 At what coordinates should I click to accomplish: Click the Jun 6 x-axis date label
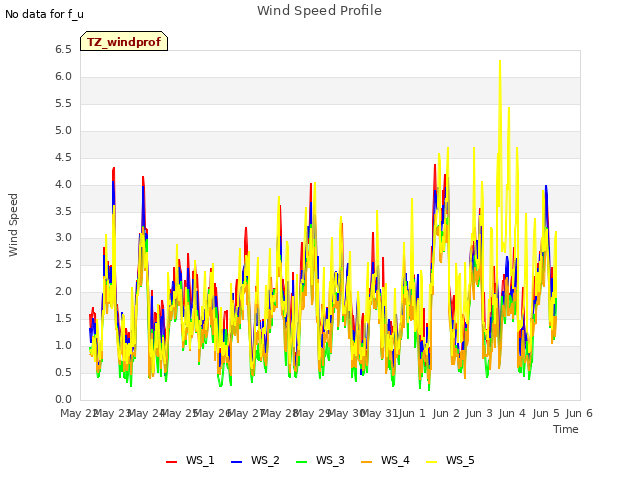[x=579, y=413]
